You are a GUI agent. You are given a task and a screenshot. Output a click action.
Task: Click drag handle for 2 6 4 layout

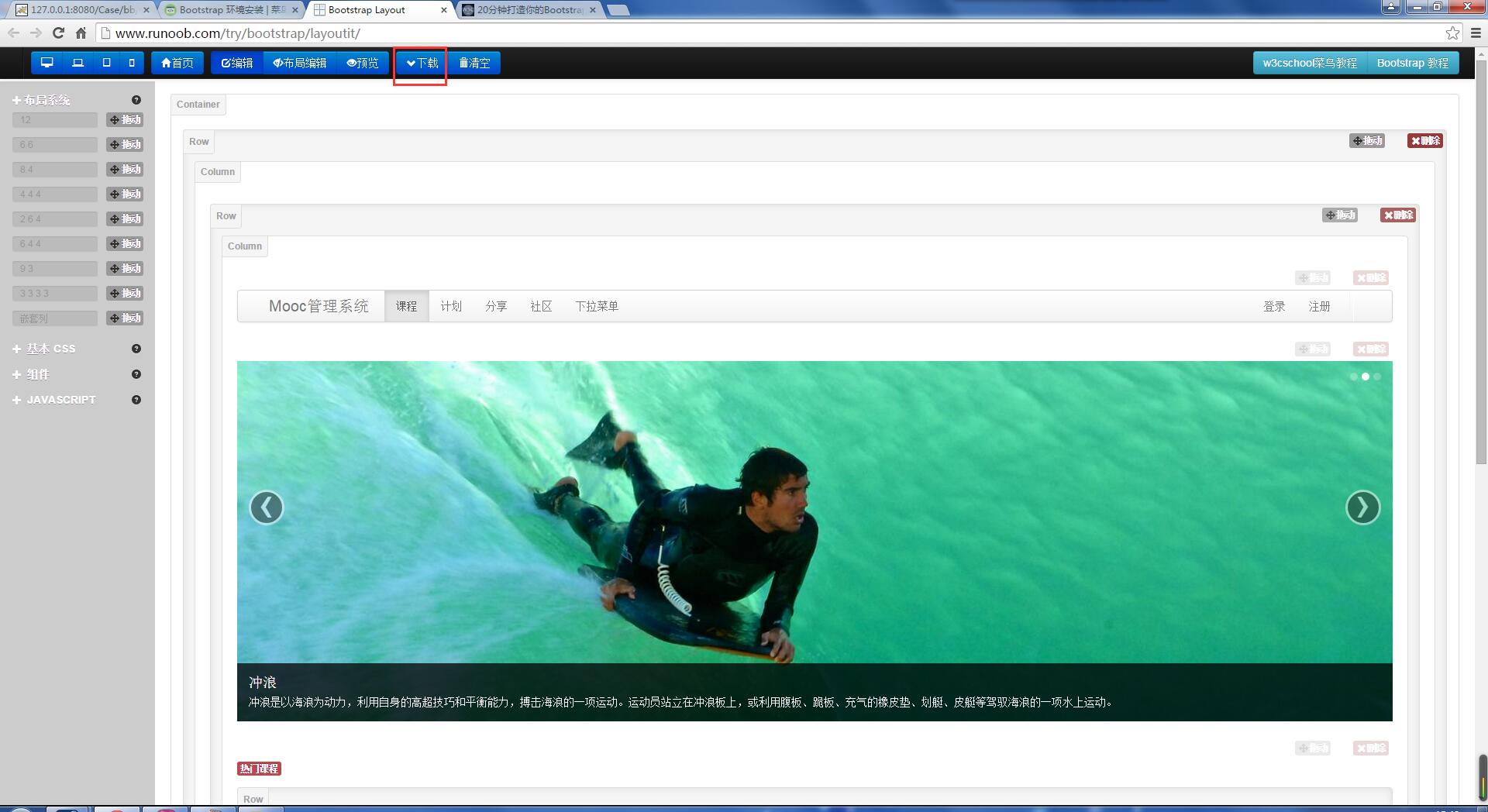[x=125, y=219]
